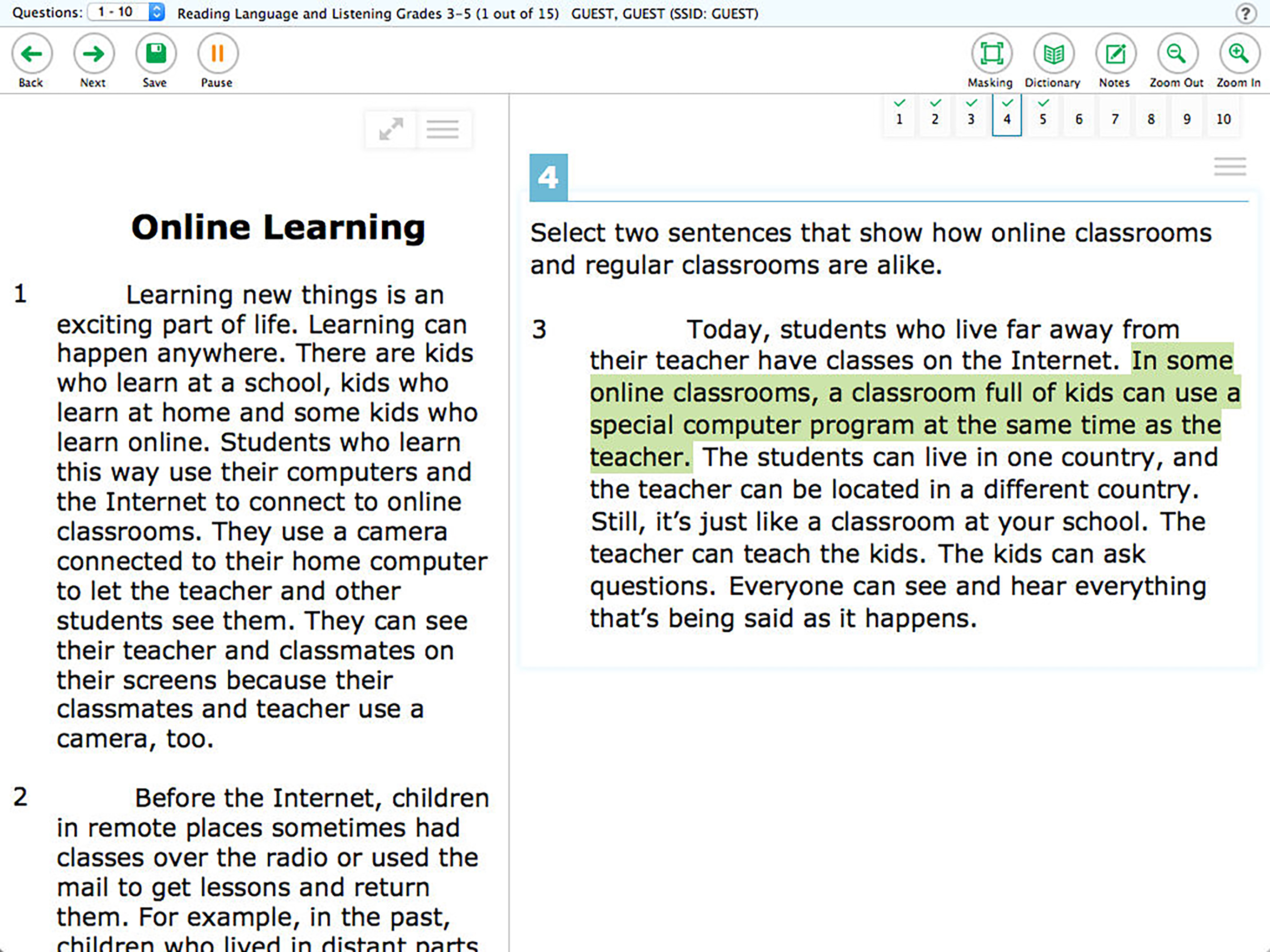This screenshot has width=1270, height=952.
Task: Select sentence "Everyone can see and hear everything..."
Action: click(898, 602)
